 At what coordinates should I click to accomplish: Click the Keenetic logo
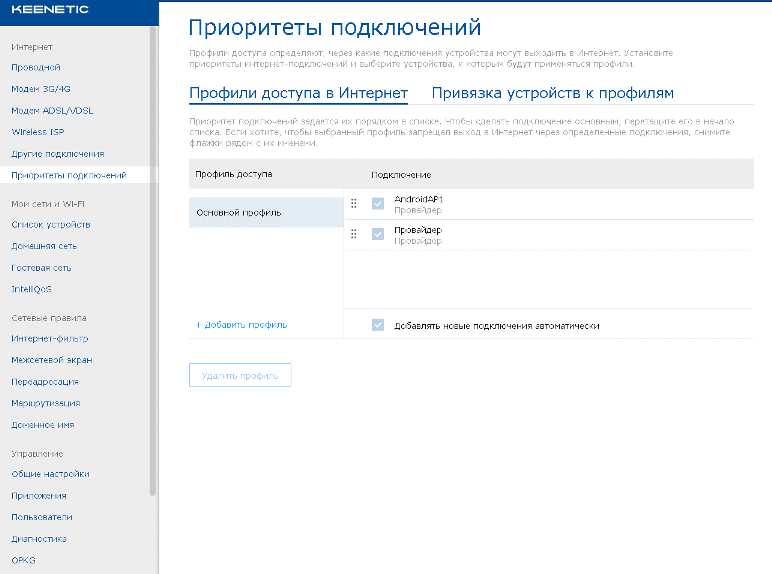coord(50,10)
